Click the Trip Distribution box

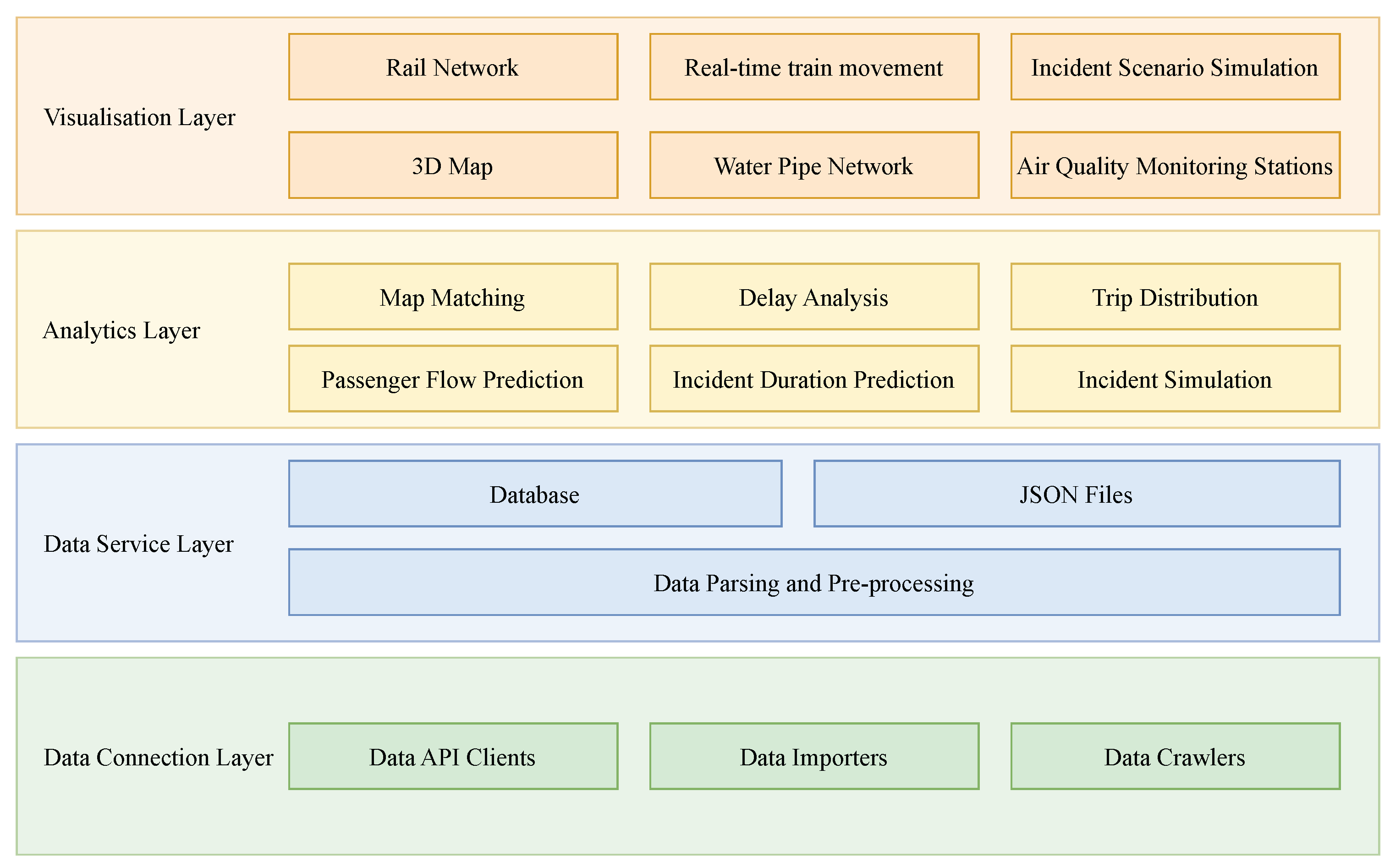coord(1175,297)
